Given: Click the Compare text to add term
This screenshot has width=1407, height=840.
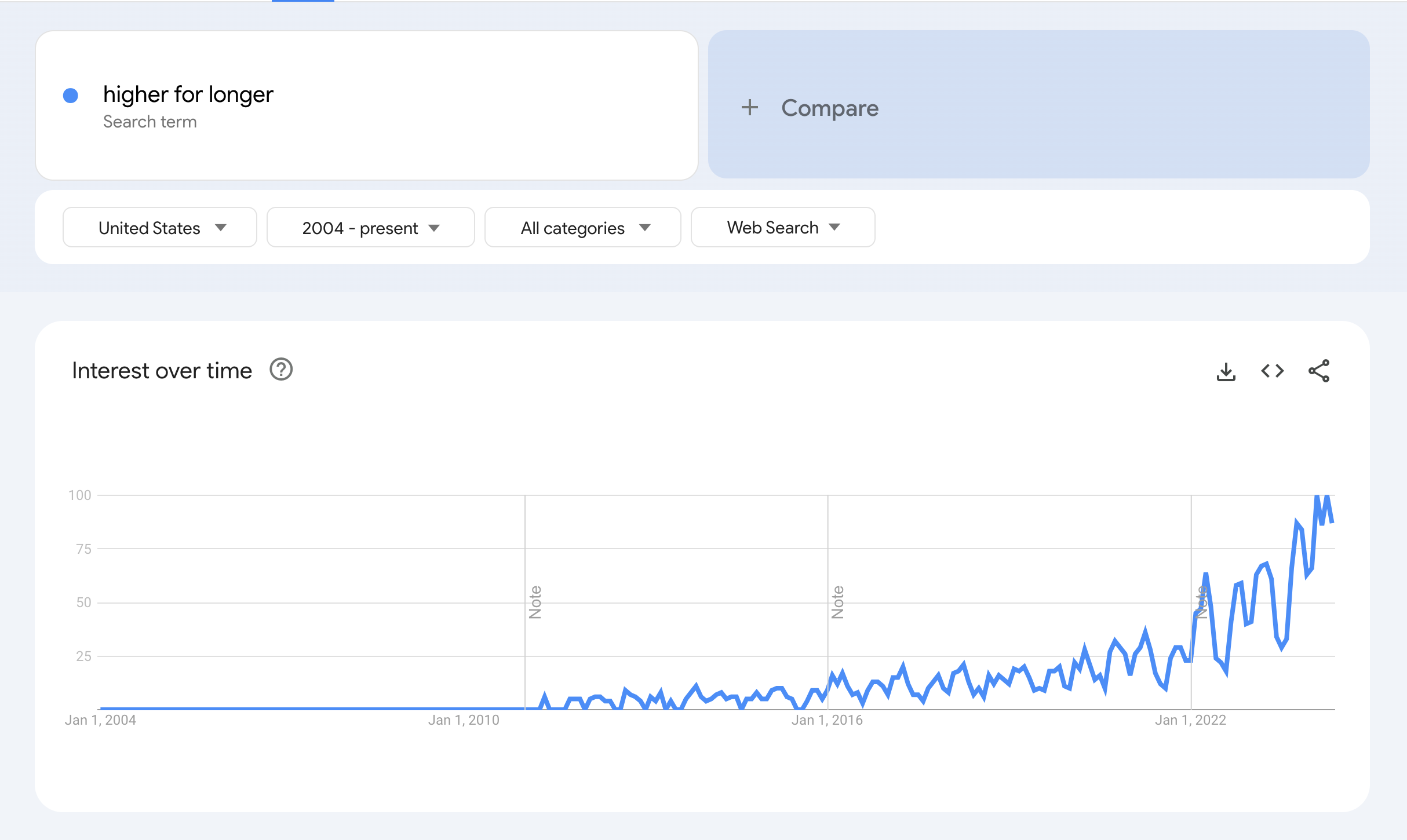Looking at the screenshot, I should click(829, 108).
